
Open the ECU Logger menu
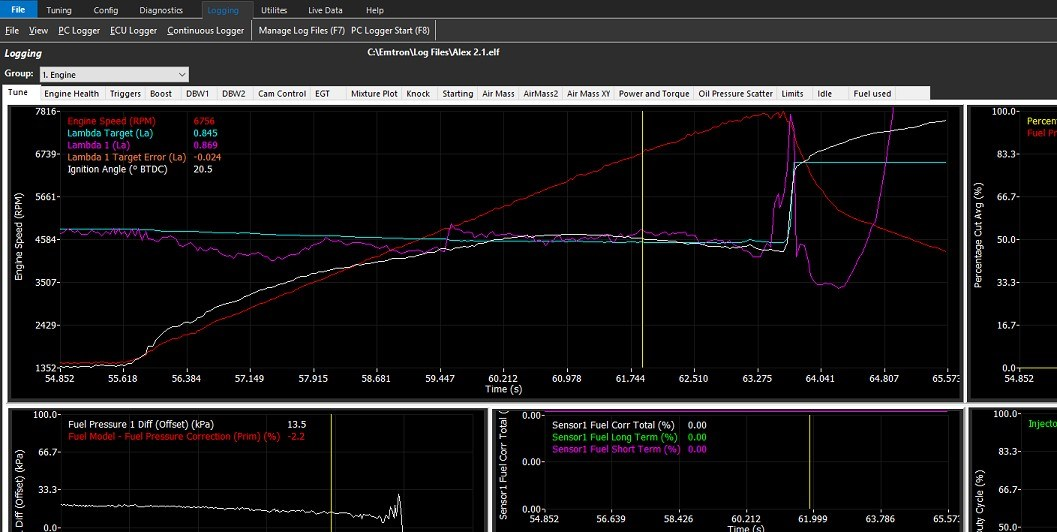click(133, 30)
